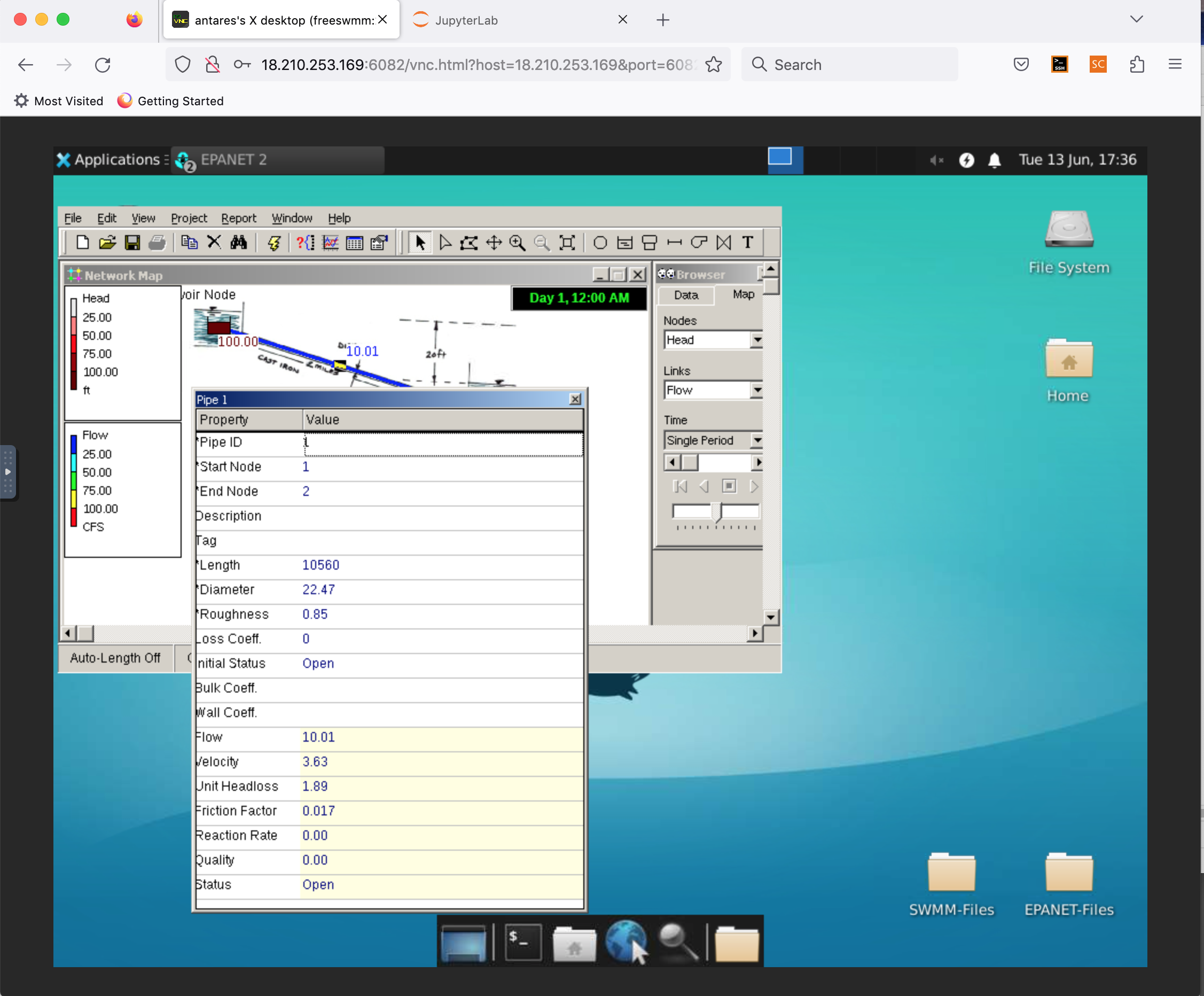Select the Add Junction tool
The height and width of the screenshot is (996, 1204).
(600, 243)
